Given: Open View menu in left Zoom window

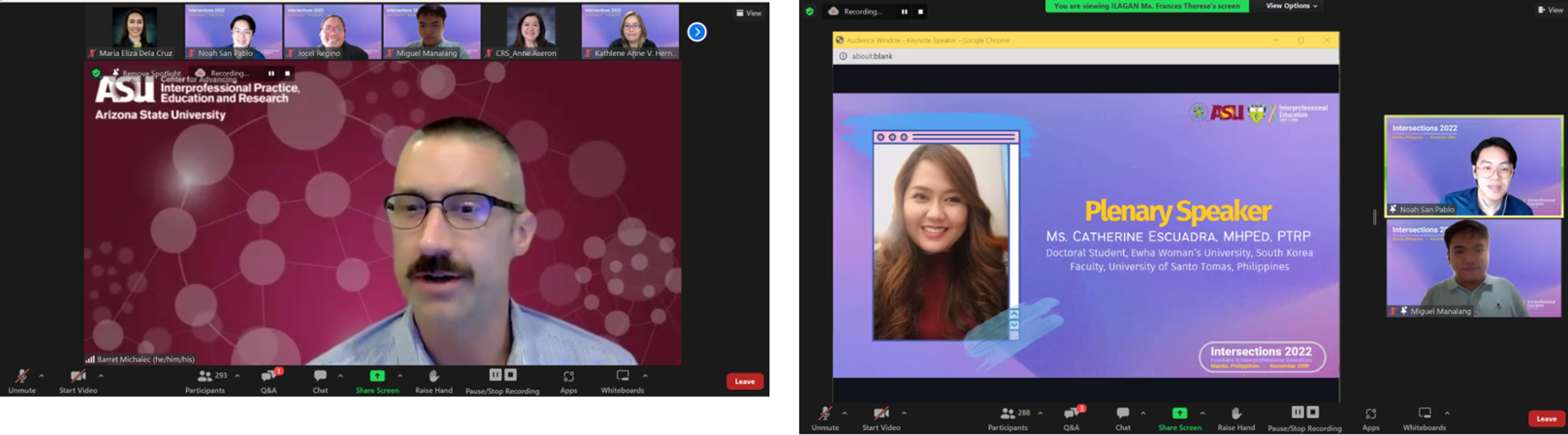Looking at the screenshot, I should (x=748, y=13).
